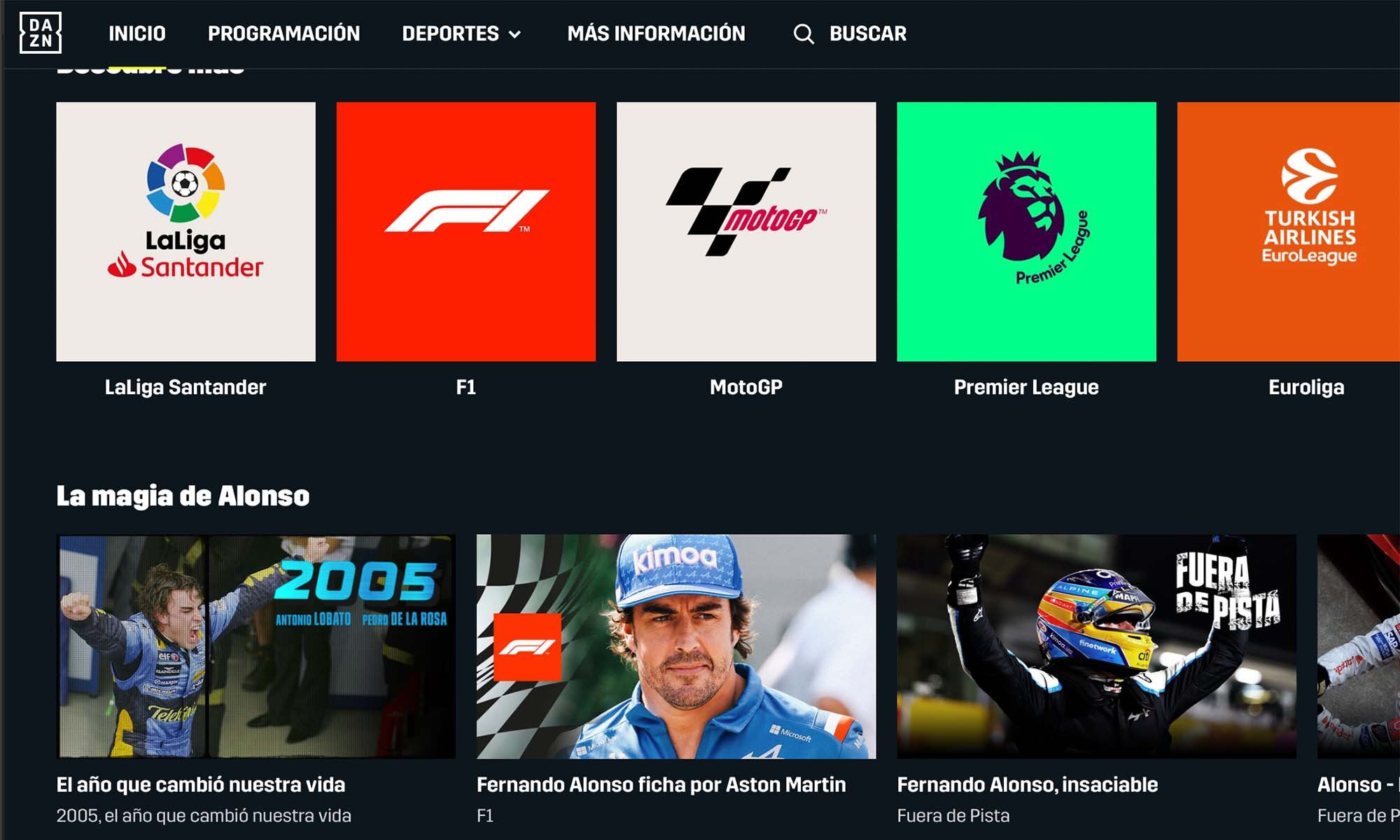The image size is (1400, 840).
Task: Open the Fuera de Pista helmet thumbnail
Action: pos(1097,647)
